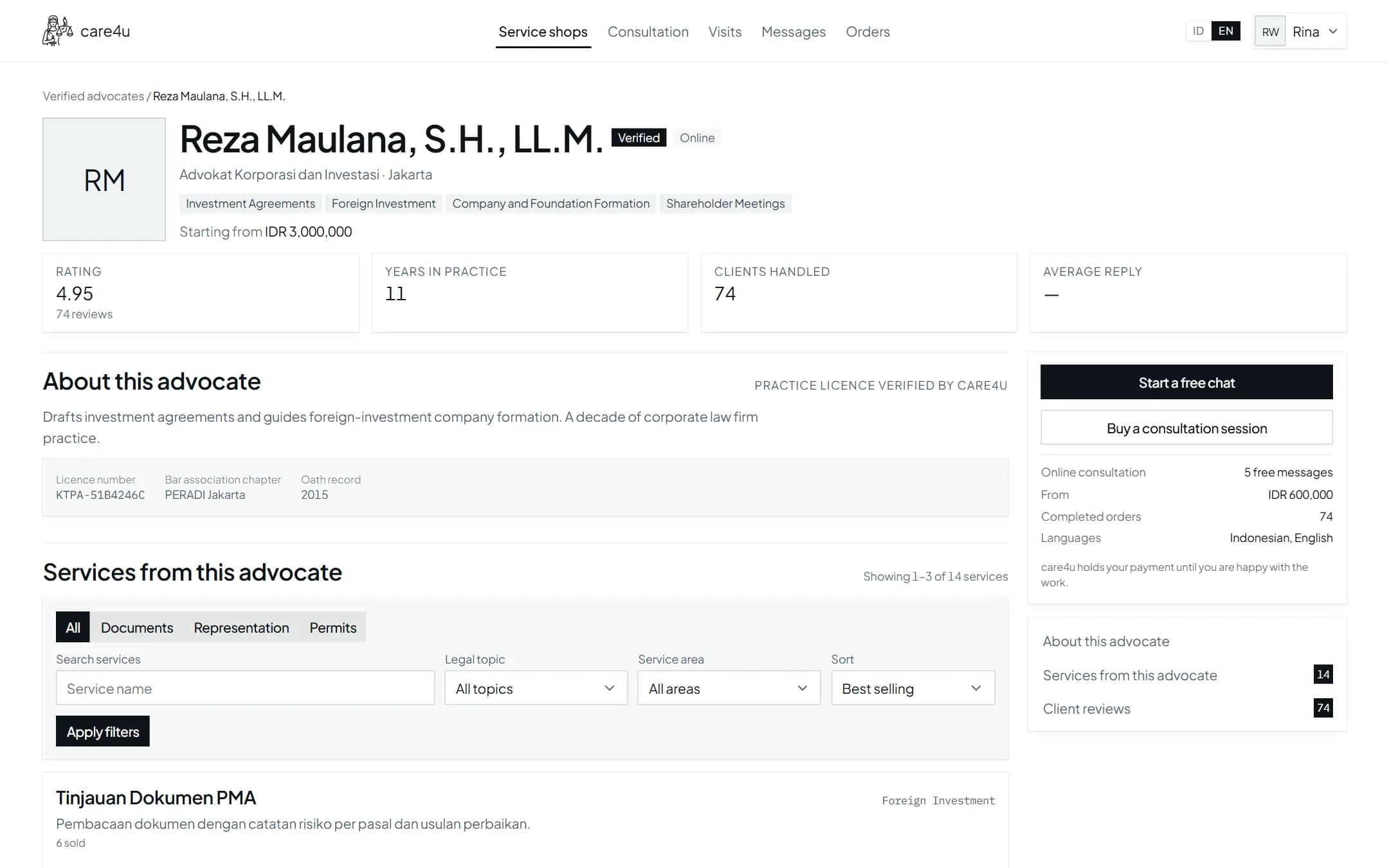Click the 14 services count badge
Image resolution: width=1389 pixels, height=868 pixels.
coord(1323,674)
